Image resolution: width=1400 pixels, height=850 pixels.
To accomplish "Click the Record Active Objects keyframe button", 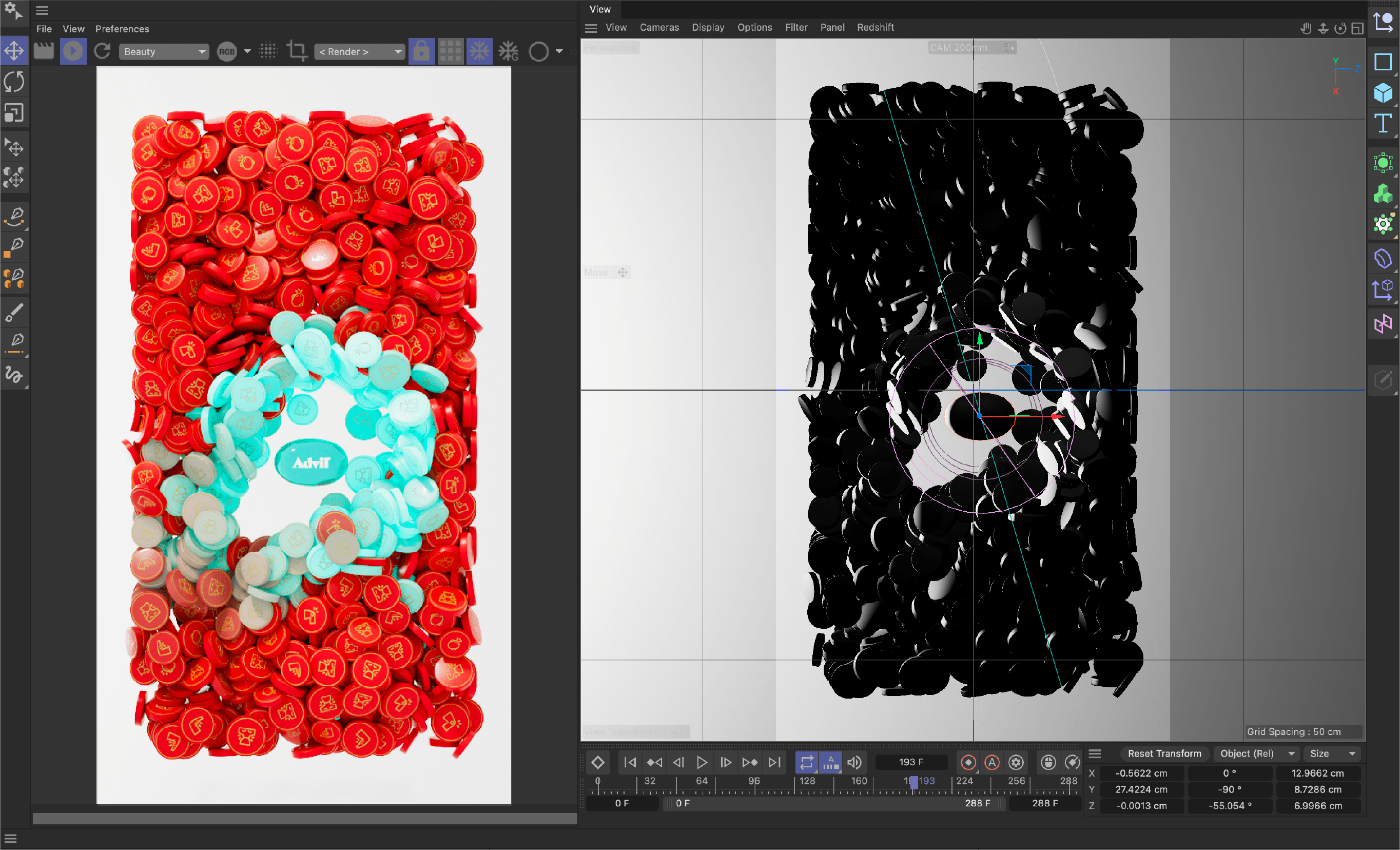I will [x=968, y=762].
